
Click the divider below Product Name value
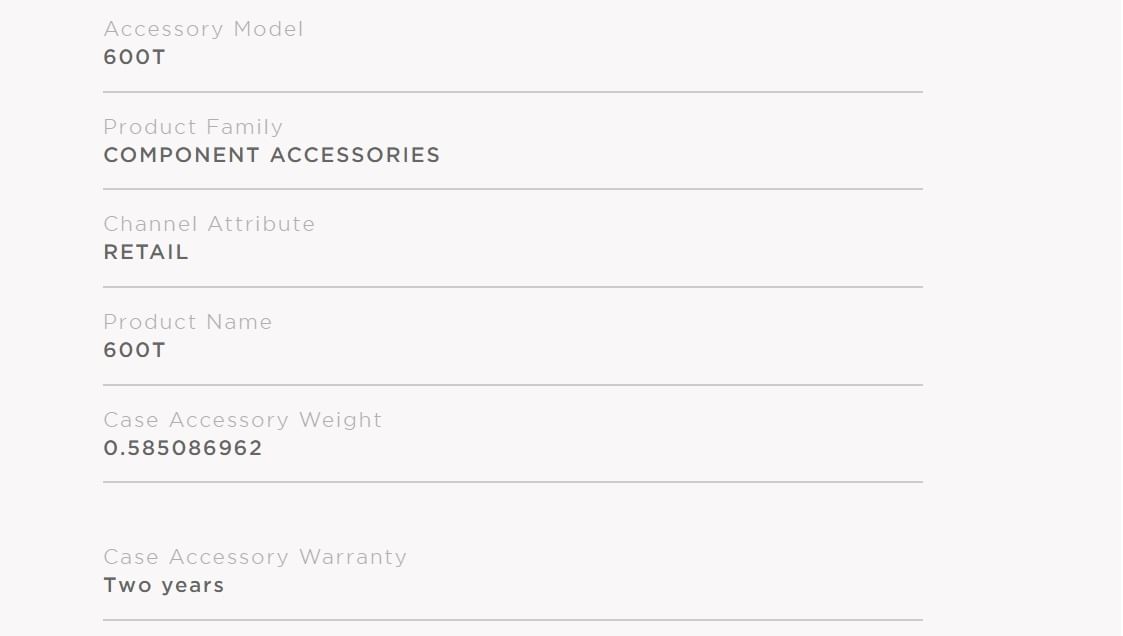[513, 385]
